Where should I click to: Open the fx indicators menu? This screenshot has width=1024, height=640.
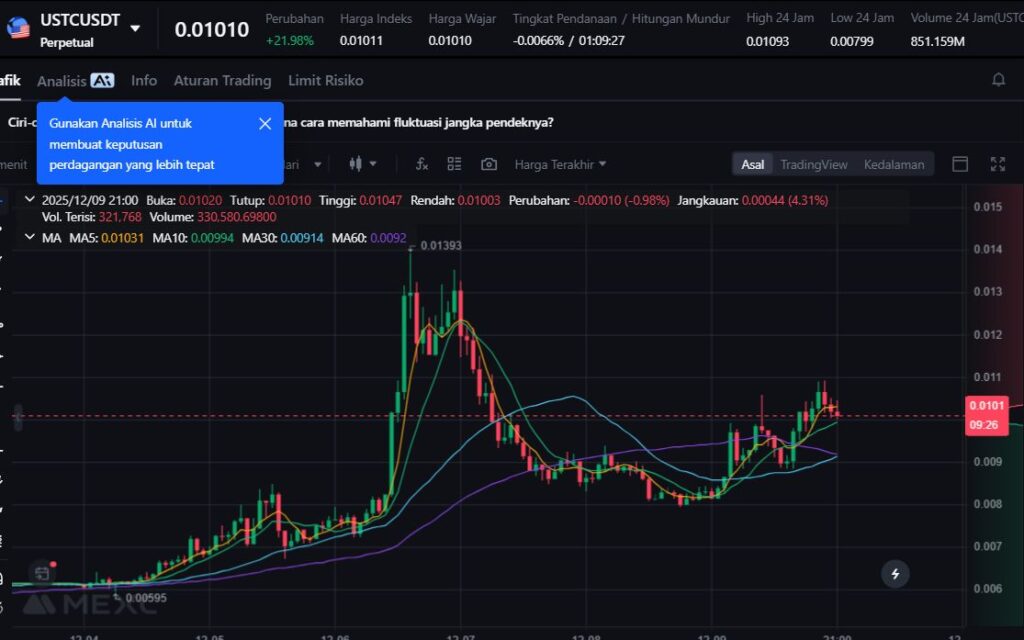(x=422, y=164)
